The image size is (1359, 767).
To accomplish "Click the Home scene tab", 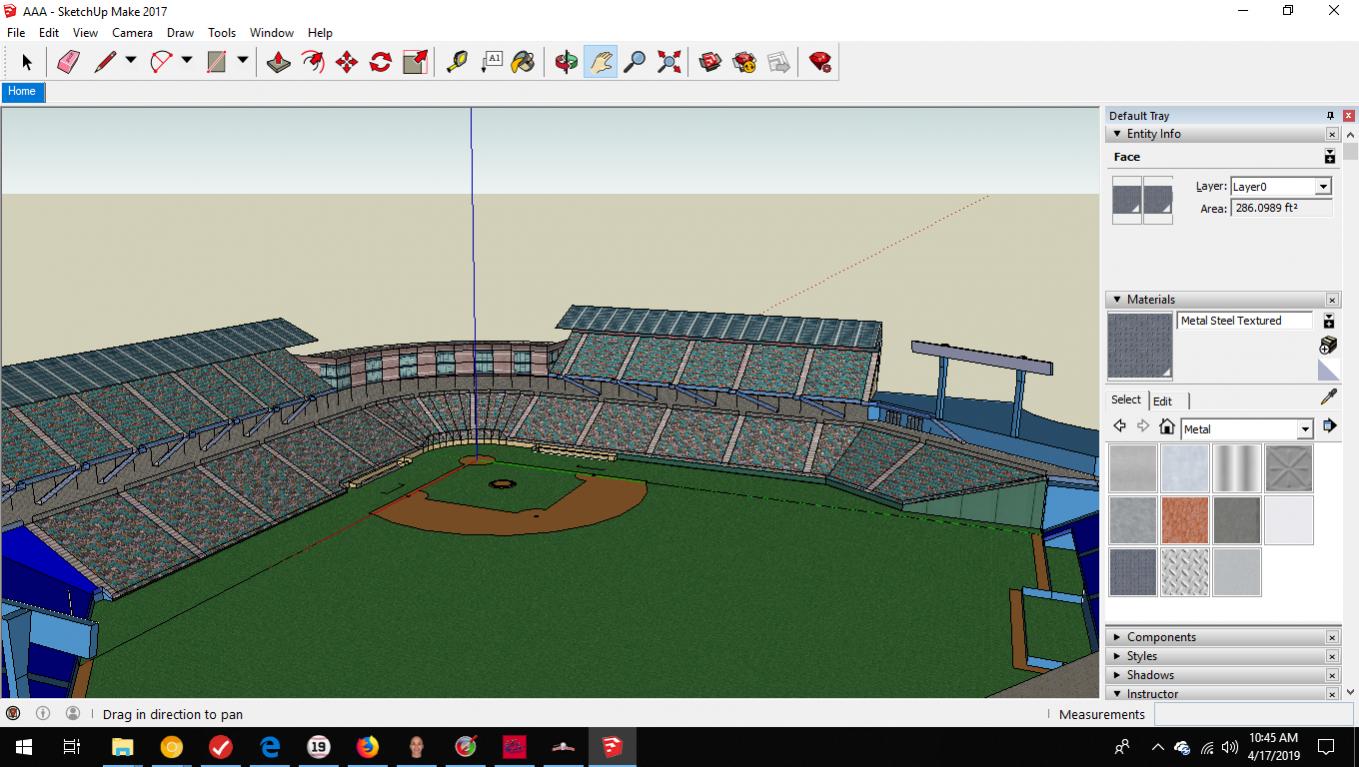I will point(22,91).
